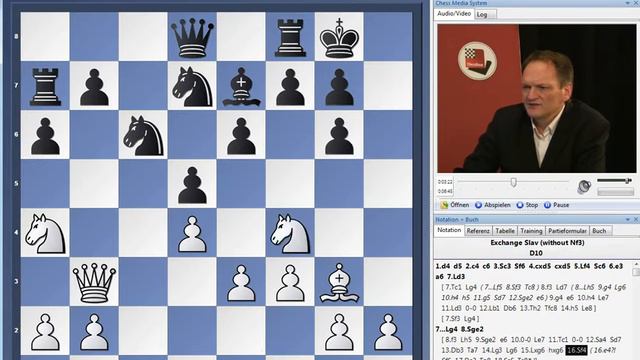
Task: Close the Notation + Buch panel
Action: [636, 220]
